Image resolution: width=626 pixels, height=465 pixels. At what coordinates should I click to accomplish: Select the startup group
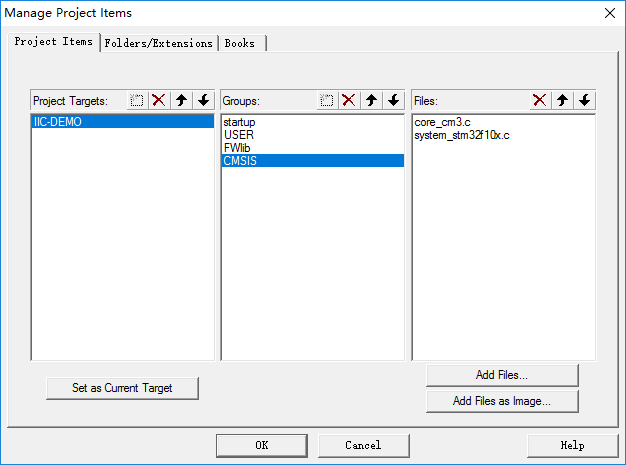pos(312,122)
